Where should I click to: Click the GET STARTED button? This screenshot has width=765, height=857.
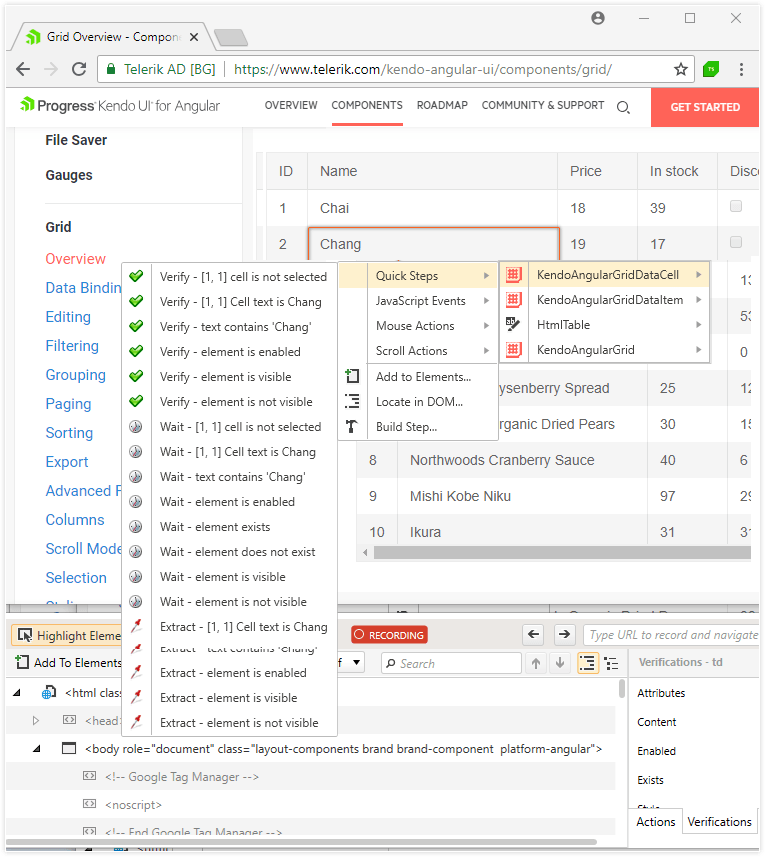pyautogui.click(x=705, y=107)
